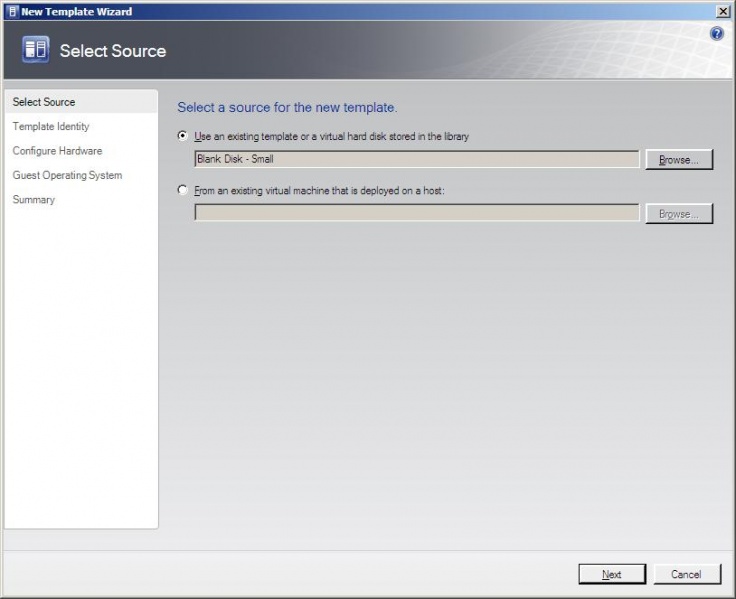The height and width of the screenshot is (599, 736).
Task: Switch to the Configure Hardware step
Action: pyautogui.click(x=57, y=151)
